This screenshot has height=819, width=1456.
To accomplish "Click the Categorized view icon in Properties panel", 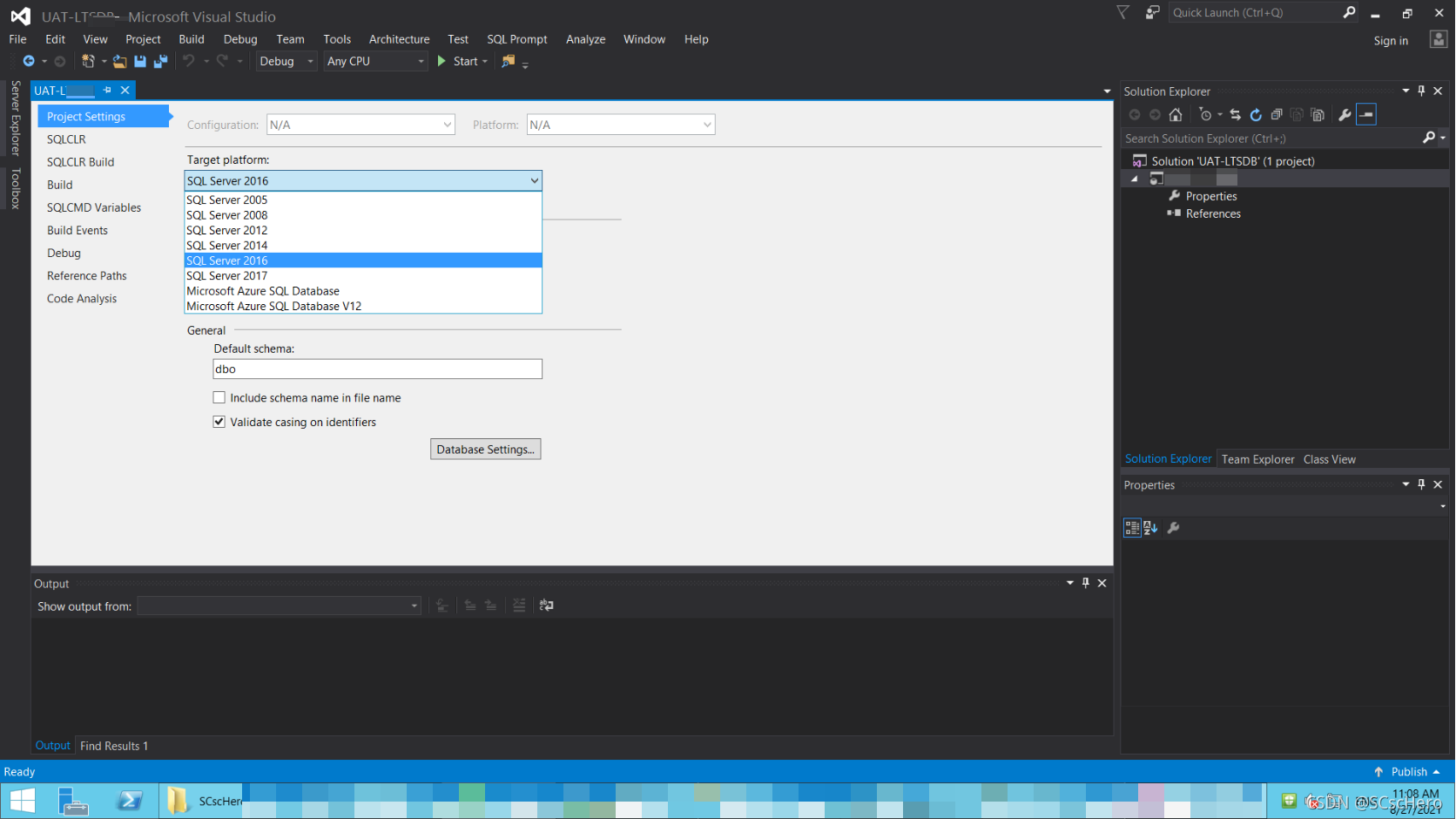I will click(1132, 528).
